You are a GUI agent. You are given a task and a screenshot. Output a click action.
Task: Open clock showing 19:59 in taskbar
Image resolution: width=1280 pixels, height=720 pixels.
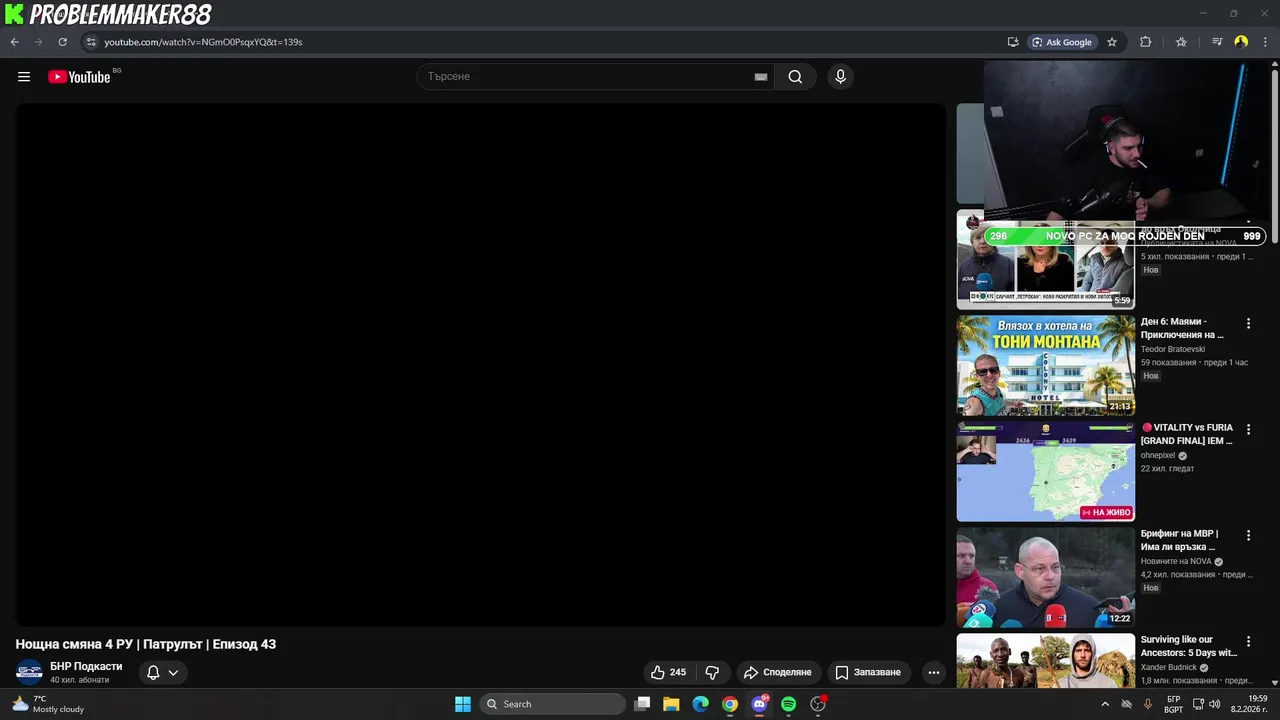[x=1250, y=704]
